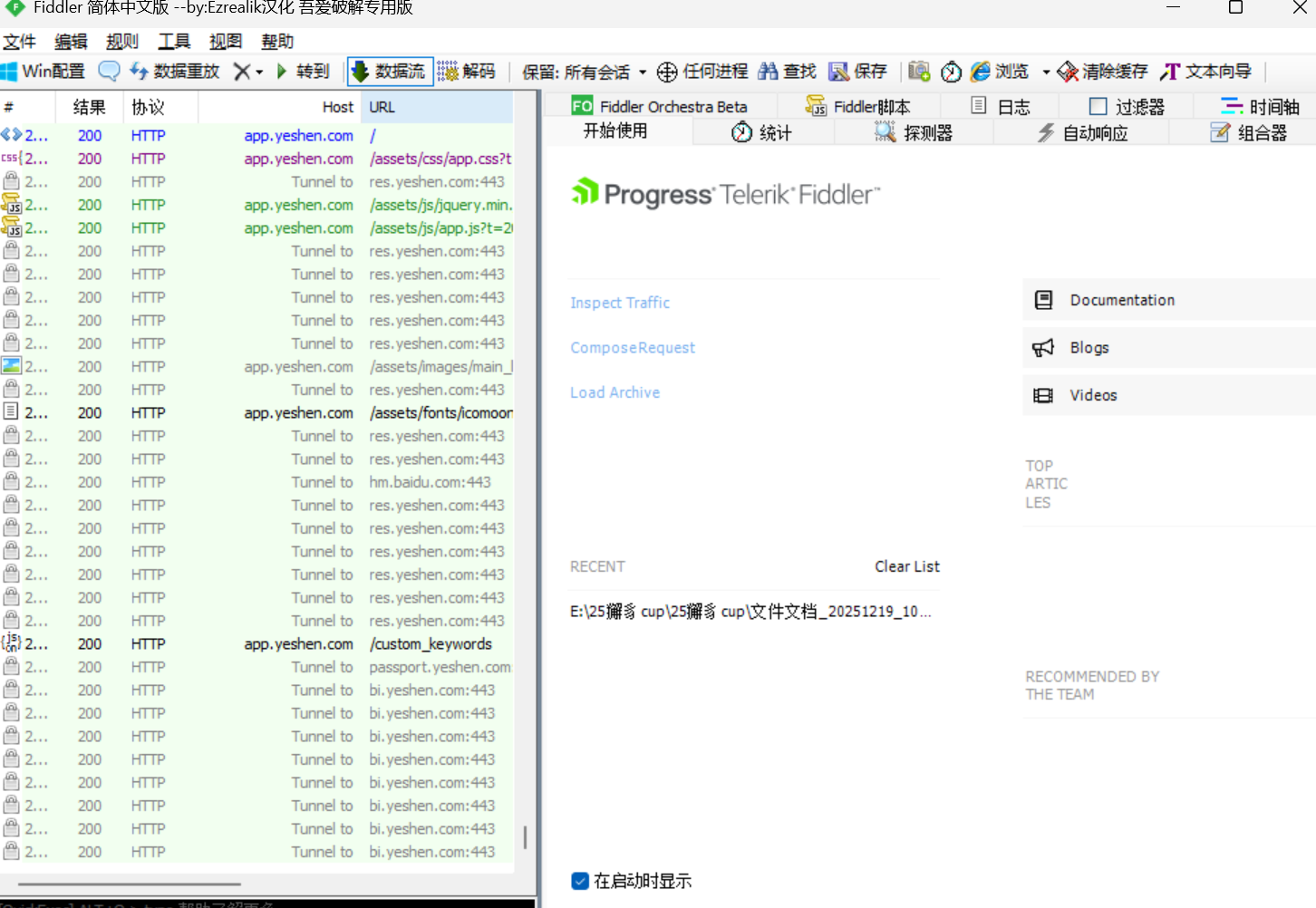The height and width of the screenshot is (908, 1316).
Task: Open the 工具 menu
Action: coord(174,42)
